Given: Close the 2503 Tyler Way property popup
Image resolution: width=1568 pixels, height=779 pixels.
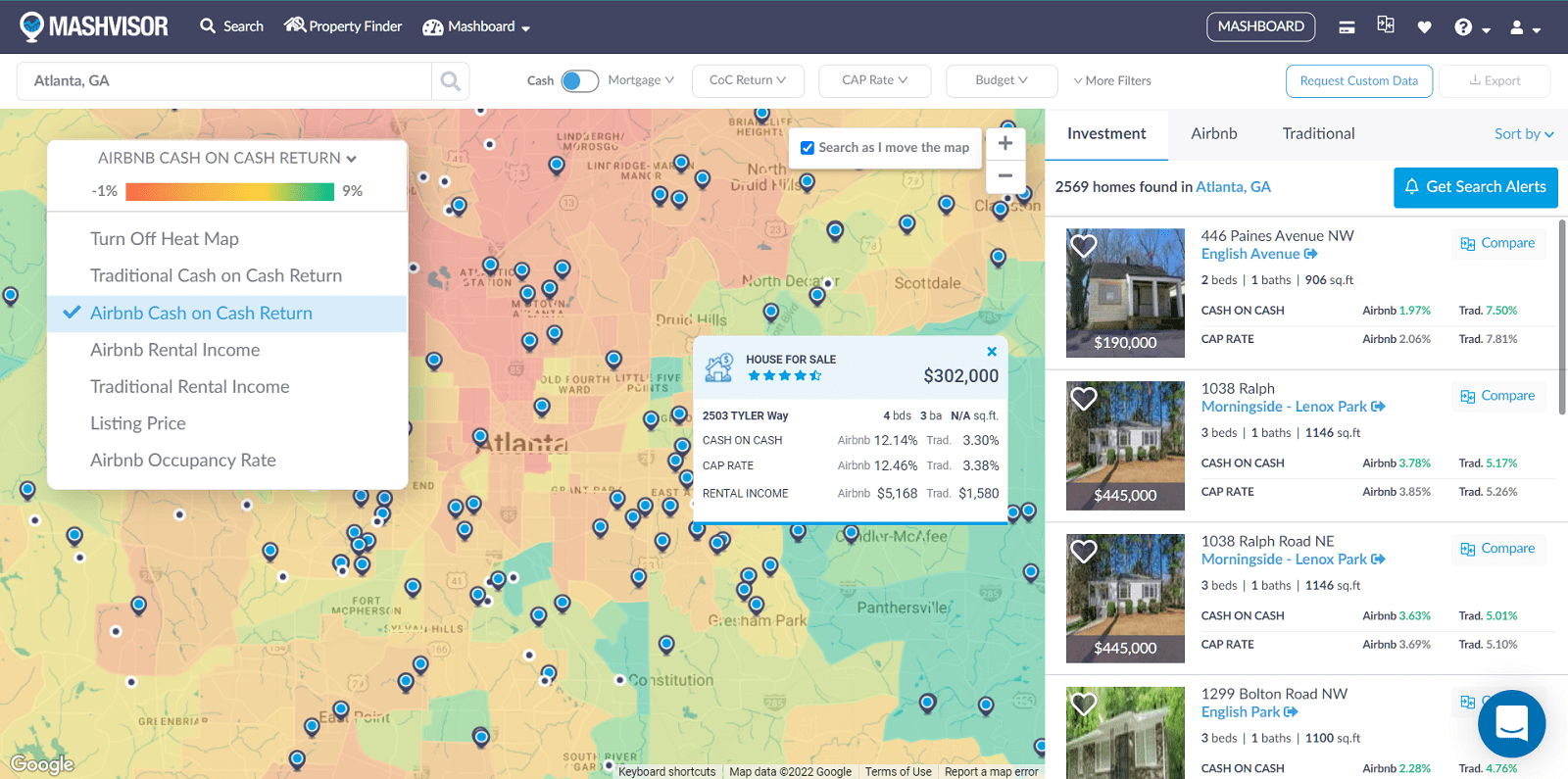Looking at the screenshot, I should coord(992,352).
